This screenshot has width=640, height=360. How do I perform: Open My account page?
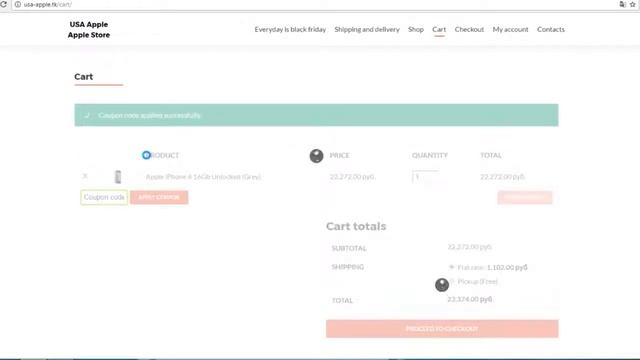(510, 29)
